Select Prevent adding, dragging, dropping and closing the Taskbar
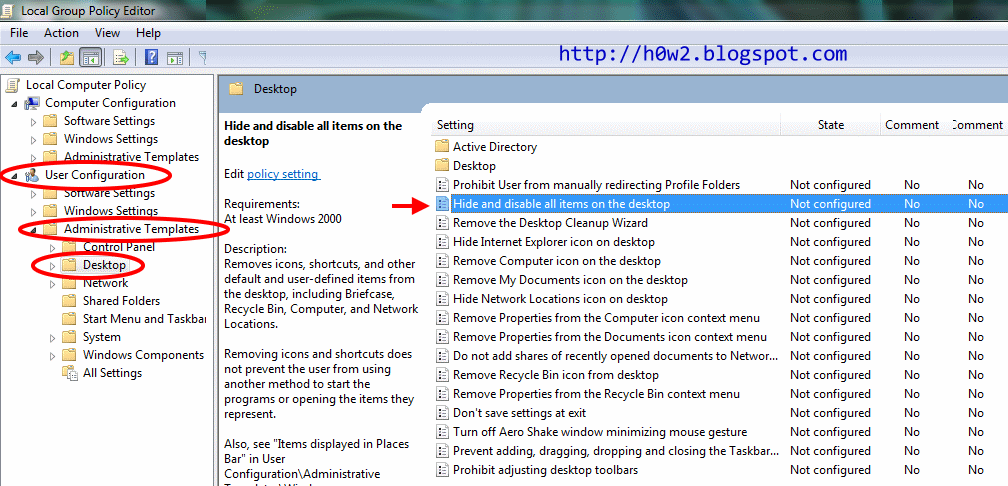The width and height of the screenshot is (1008, 486). (x=616, y=451)
